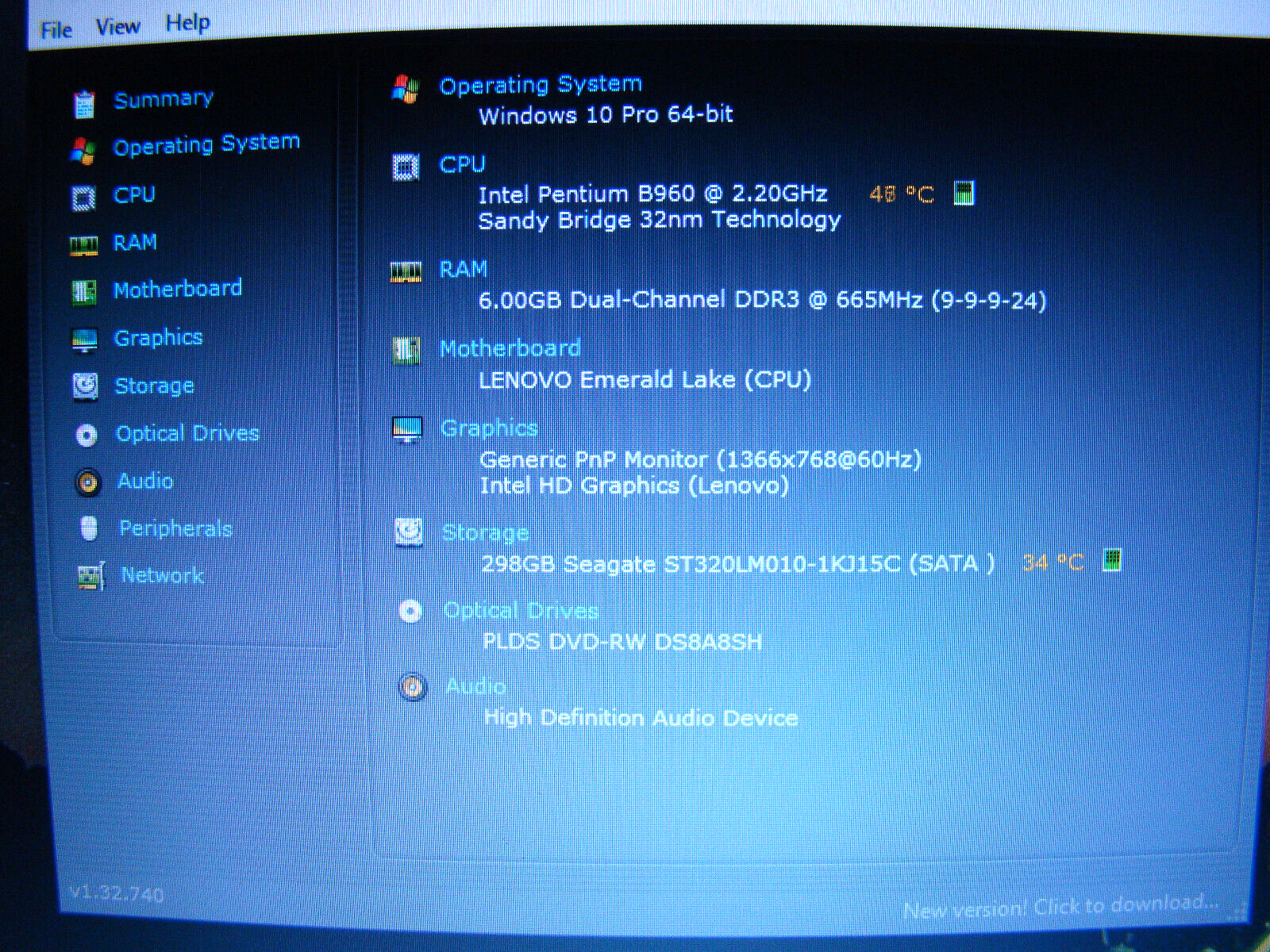Click the RAM heading link in summary
1270x952 pixels.
point(464,270)
